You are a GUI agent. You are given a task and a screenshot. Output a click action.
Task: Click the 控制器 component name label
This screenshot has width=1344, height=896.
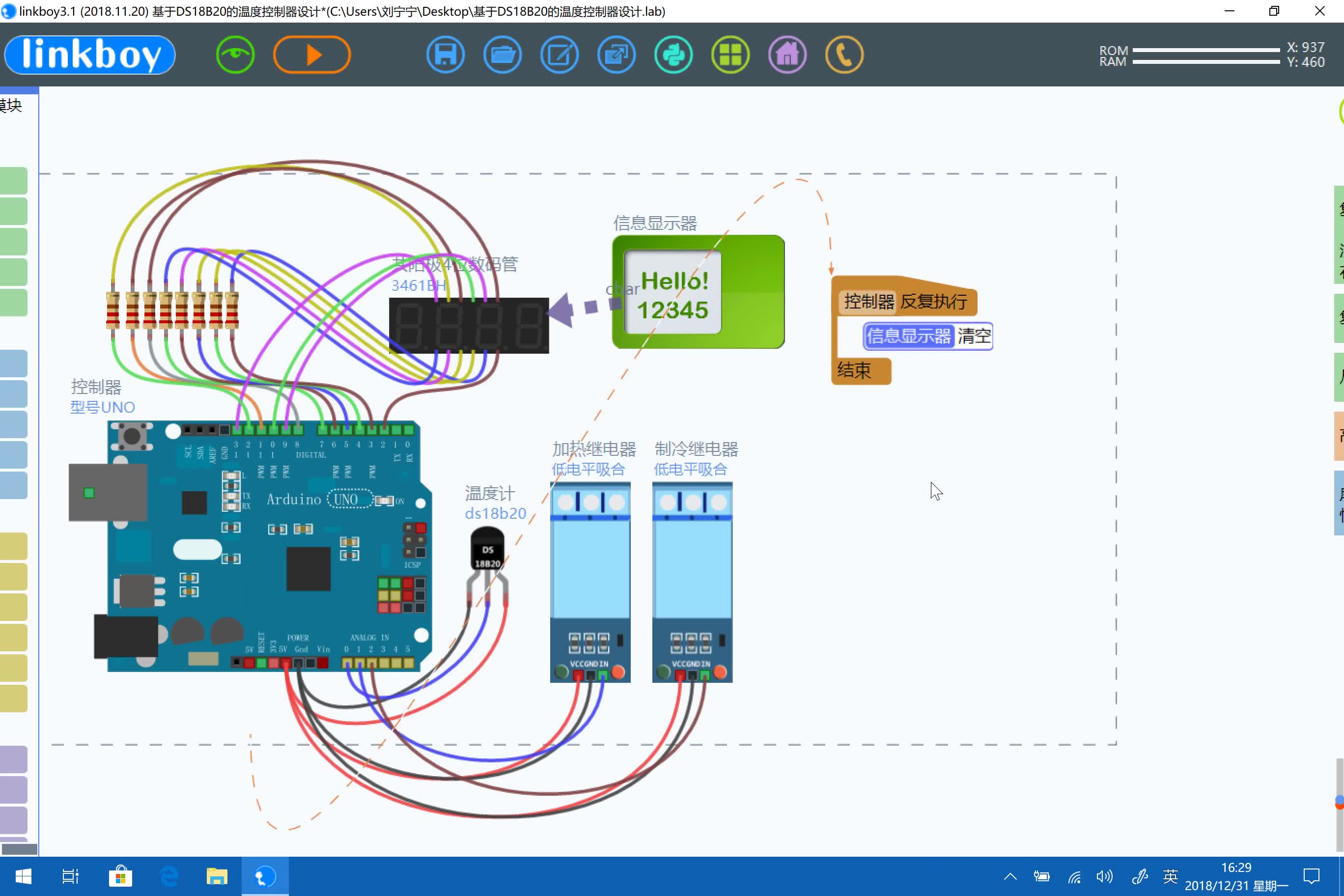[96, 387]
